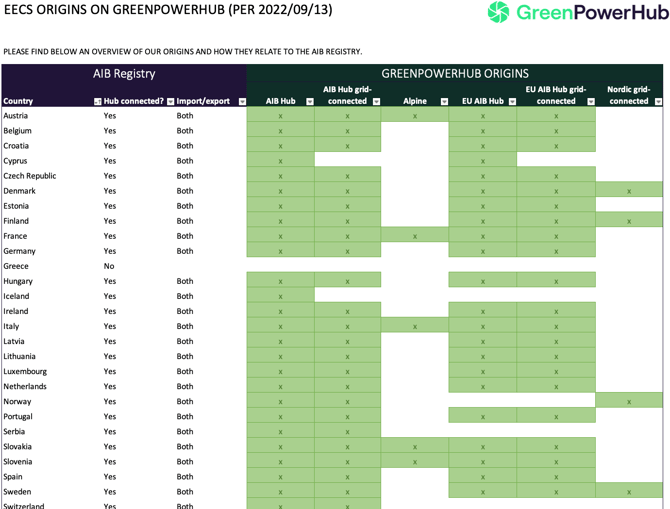Select Austria's Alpine x cell
The width and height of the screenshot is (670, 509).
(x=414, y=115)
